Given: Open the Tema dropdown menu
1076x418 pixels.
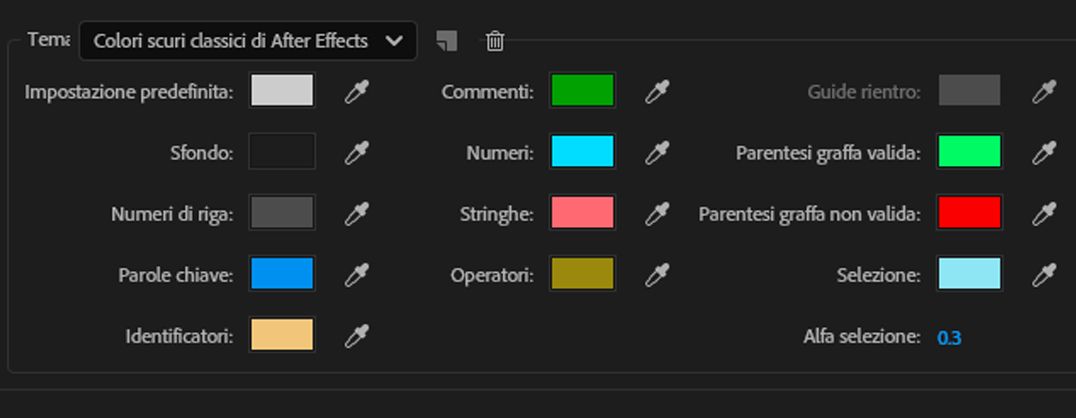Looking at the screenshot, I should coord(248,41).
